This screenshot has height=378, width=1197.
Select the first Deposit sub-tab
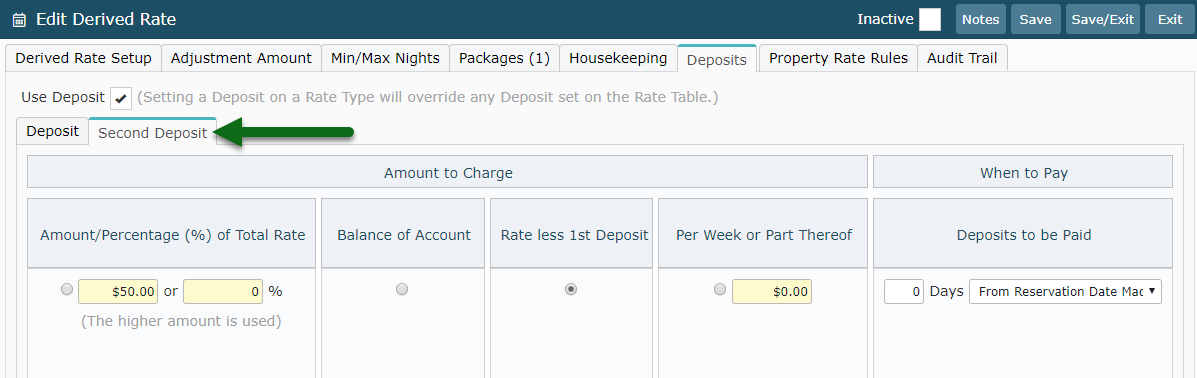coord(53,131)
